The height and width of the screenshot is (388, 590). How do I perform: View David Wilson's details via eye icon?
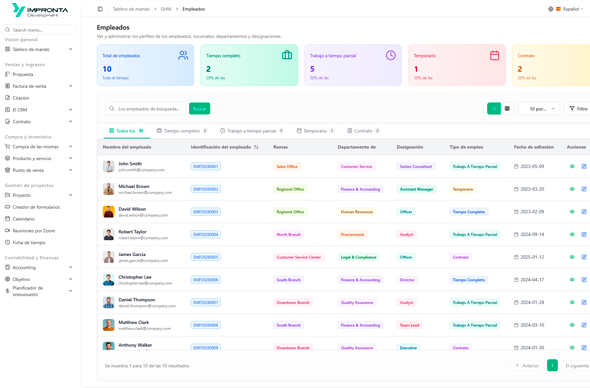[x=572, y=211]
